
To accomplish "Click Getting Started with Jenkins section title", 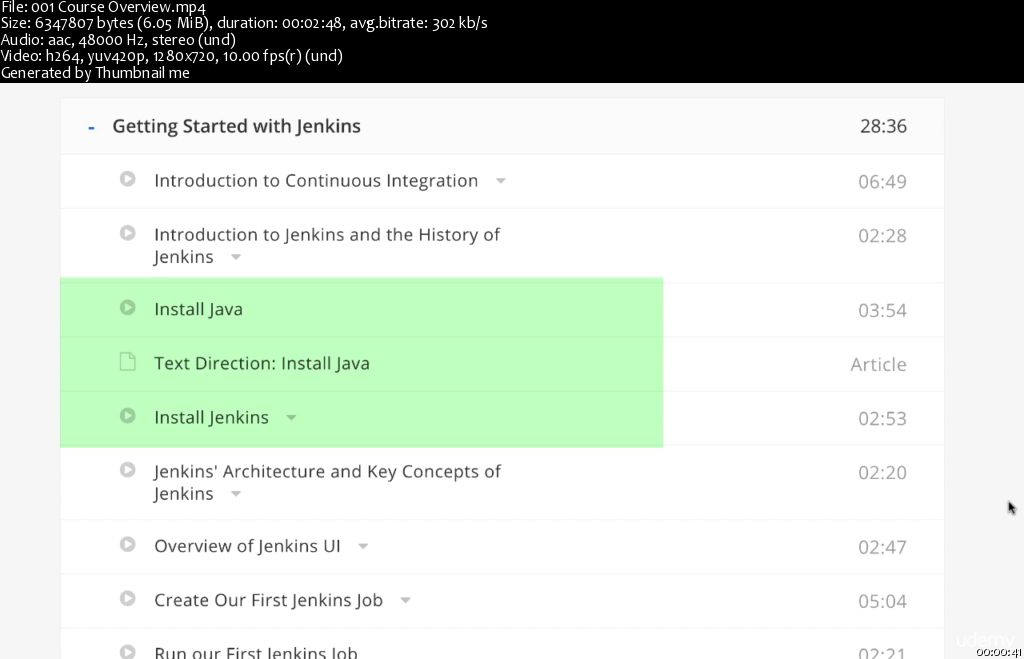I will (x=236, y=126).
